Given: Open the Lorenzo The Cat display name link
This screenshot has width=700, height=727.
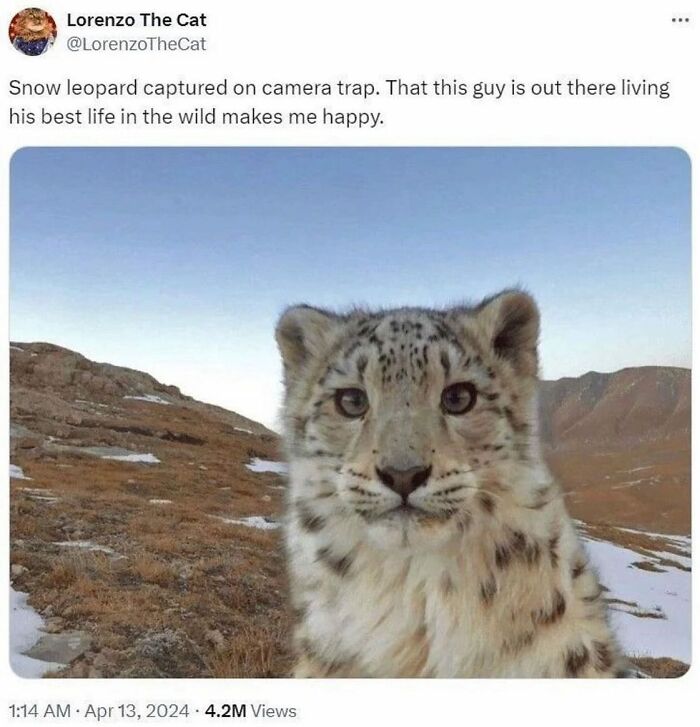Looking at the screenshot, I should tap(136, 20).
